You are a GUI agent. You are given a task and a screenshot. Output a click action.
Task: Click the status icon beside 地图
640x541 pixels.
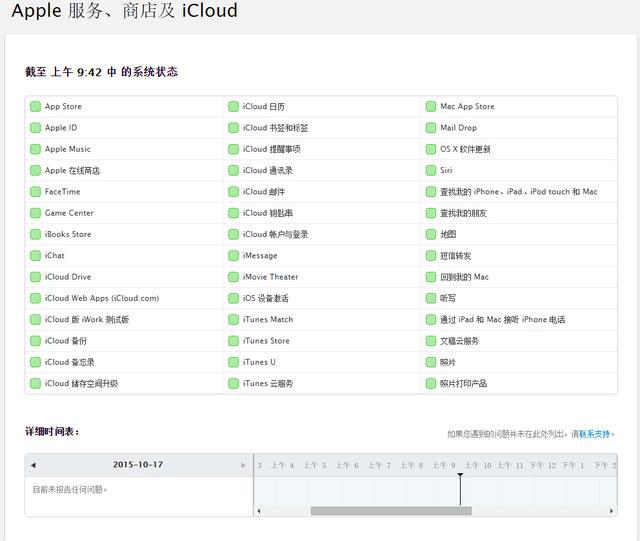point(431,234)
